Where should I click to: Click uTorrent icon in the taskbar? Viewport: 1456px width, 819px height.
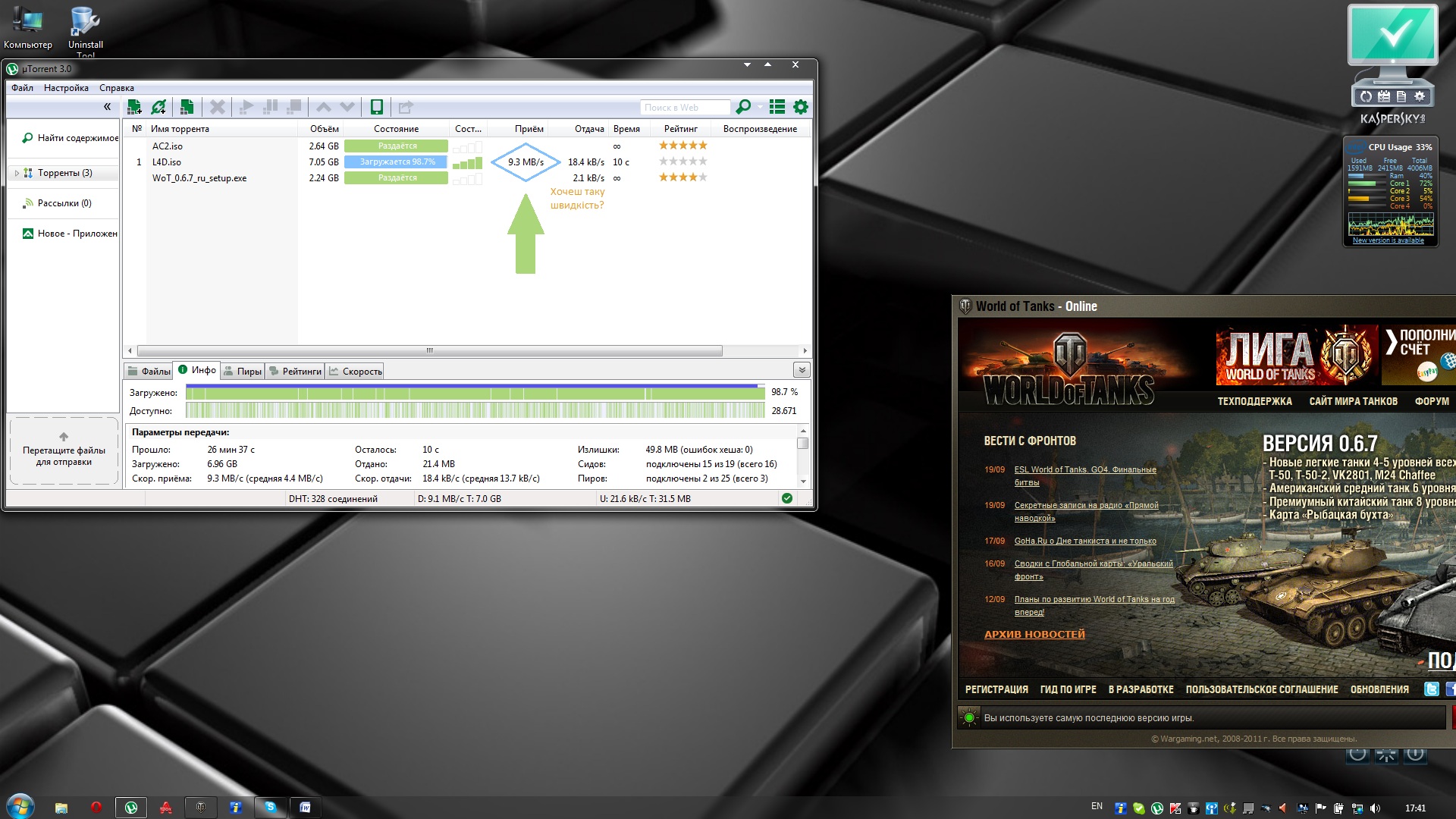[x=131, y=808]
